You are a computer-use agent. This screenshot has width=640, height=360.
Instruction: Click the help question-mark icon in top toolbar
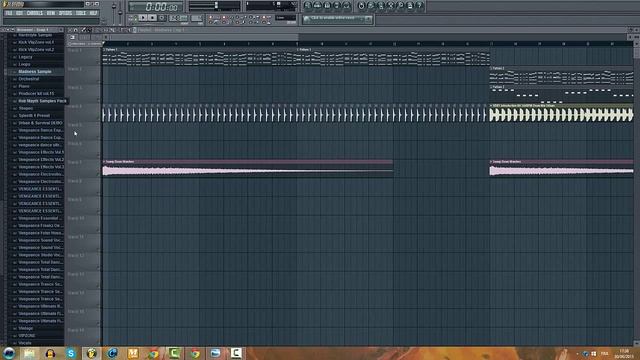pos(420,6)
